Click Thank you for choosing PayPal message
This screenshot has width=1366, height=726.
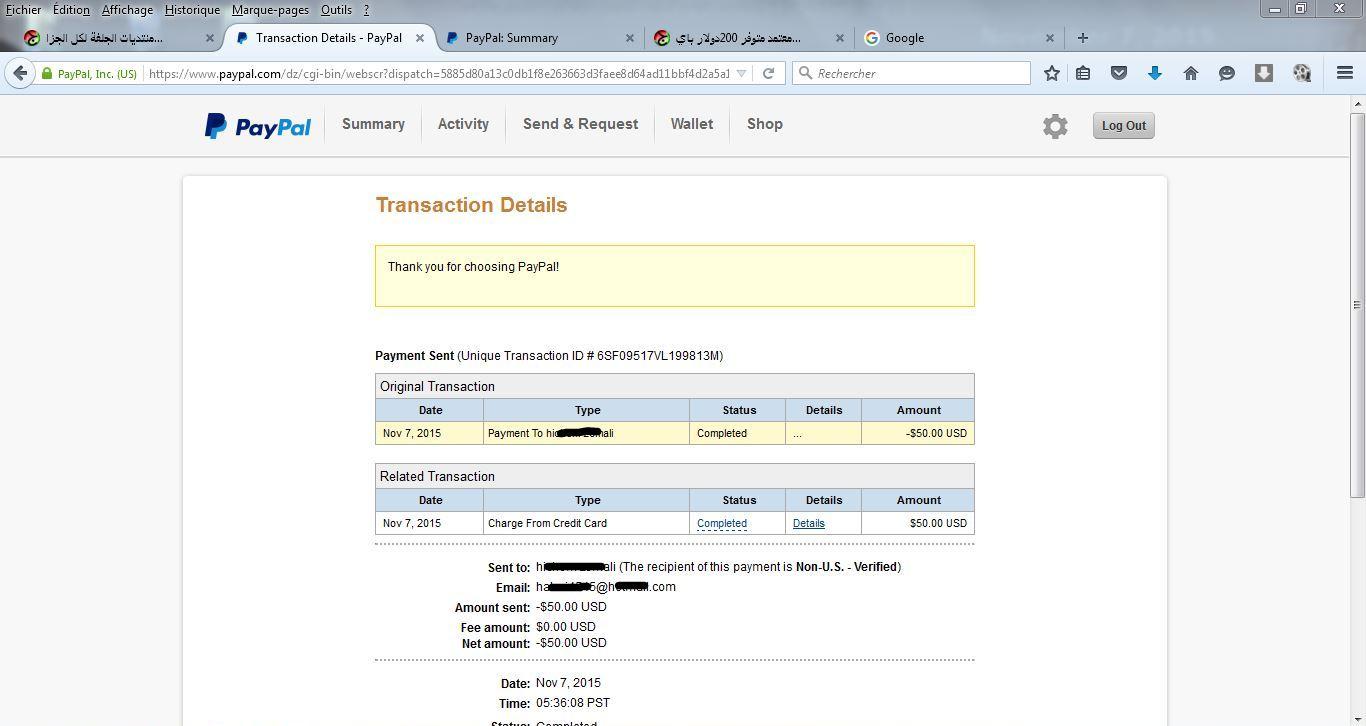coord(473,267)
